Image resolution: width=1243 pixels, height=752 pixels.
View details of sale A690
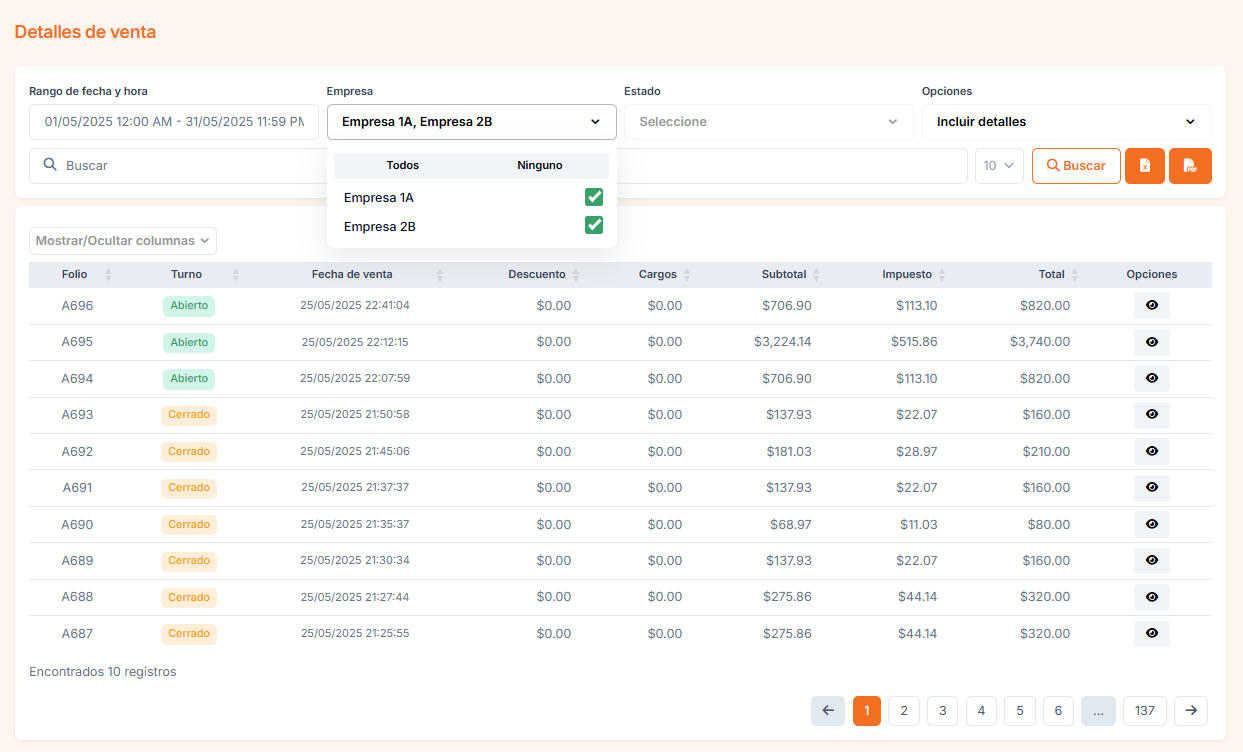point(1151,524)
